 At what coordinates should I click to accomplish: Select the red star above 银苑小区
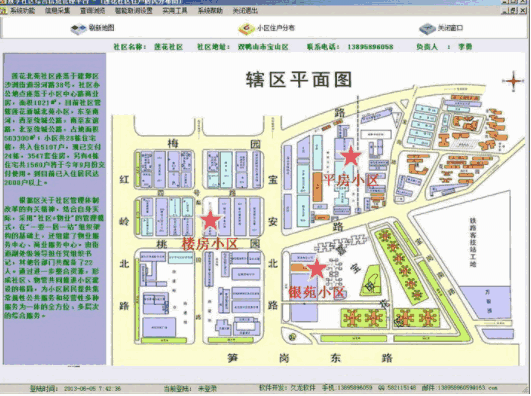(x=317, y=269)
